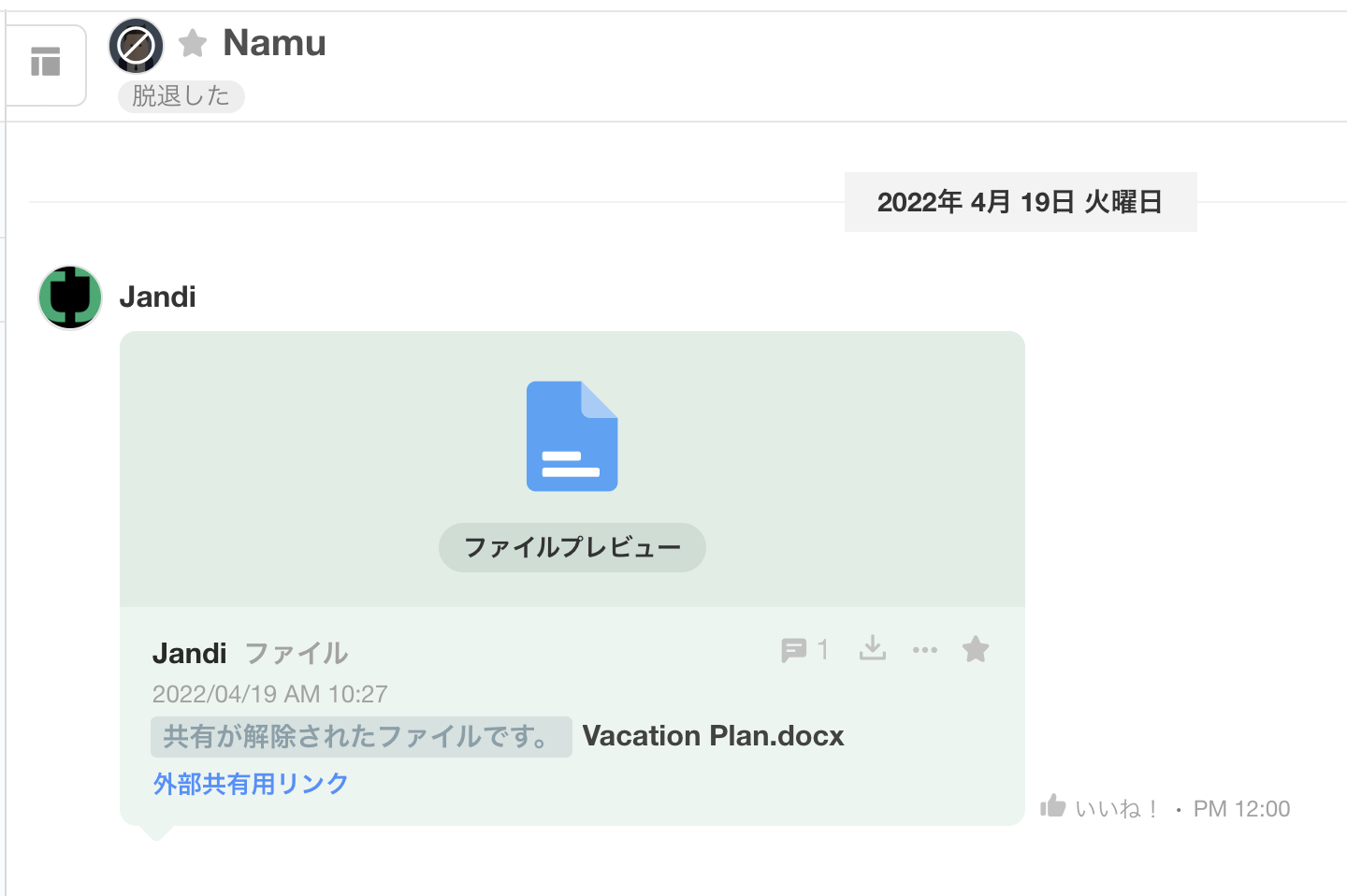1347x896 pixels.
Task: Toggle the left sidebar panel icon
Action: pyautogui.click(x=45, y=63)
